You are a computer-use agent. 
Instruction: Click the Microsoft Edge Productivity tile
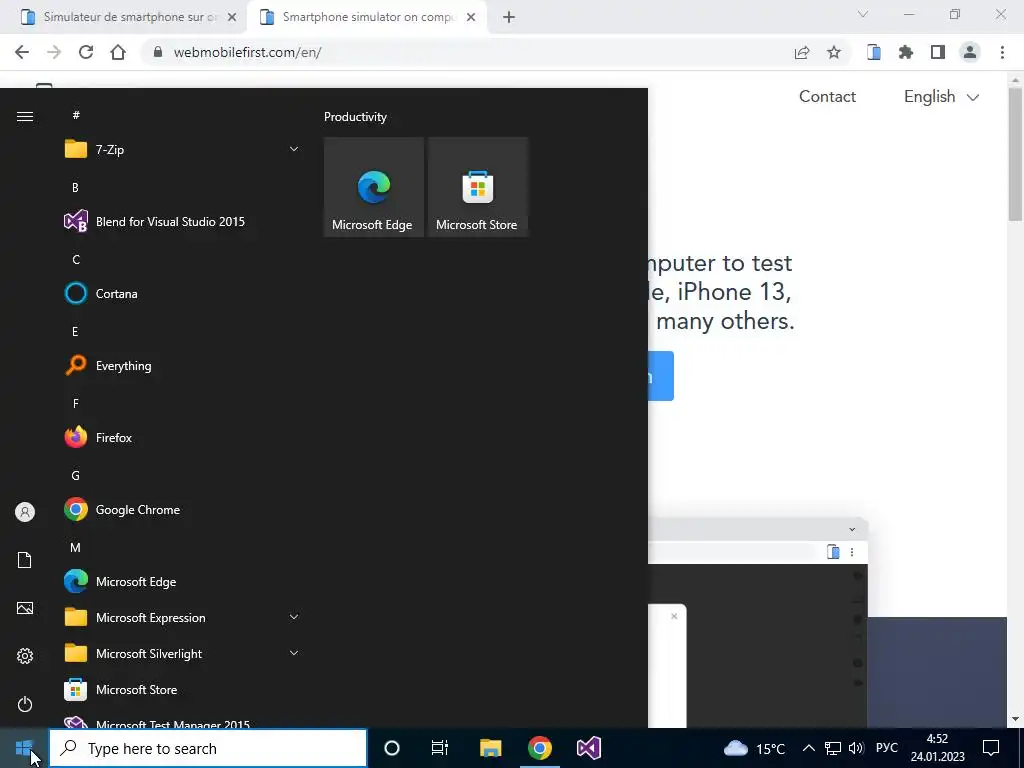point(374,187)
